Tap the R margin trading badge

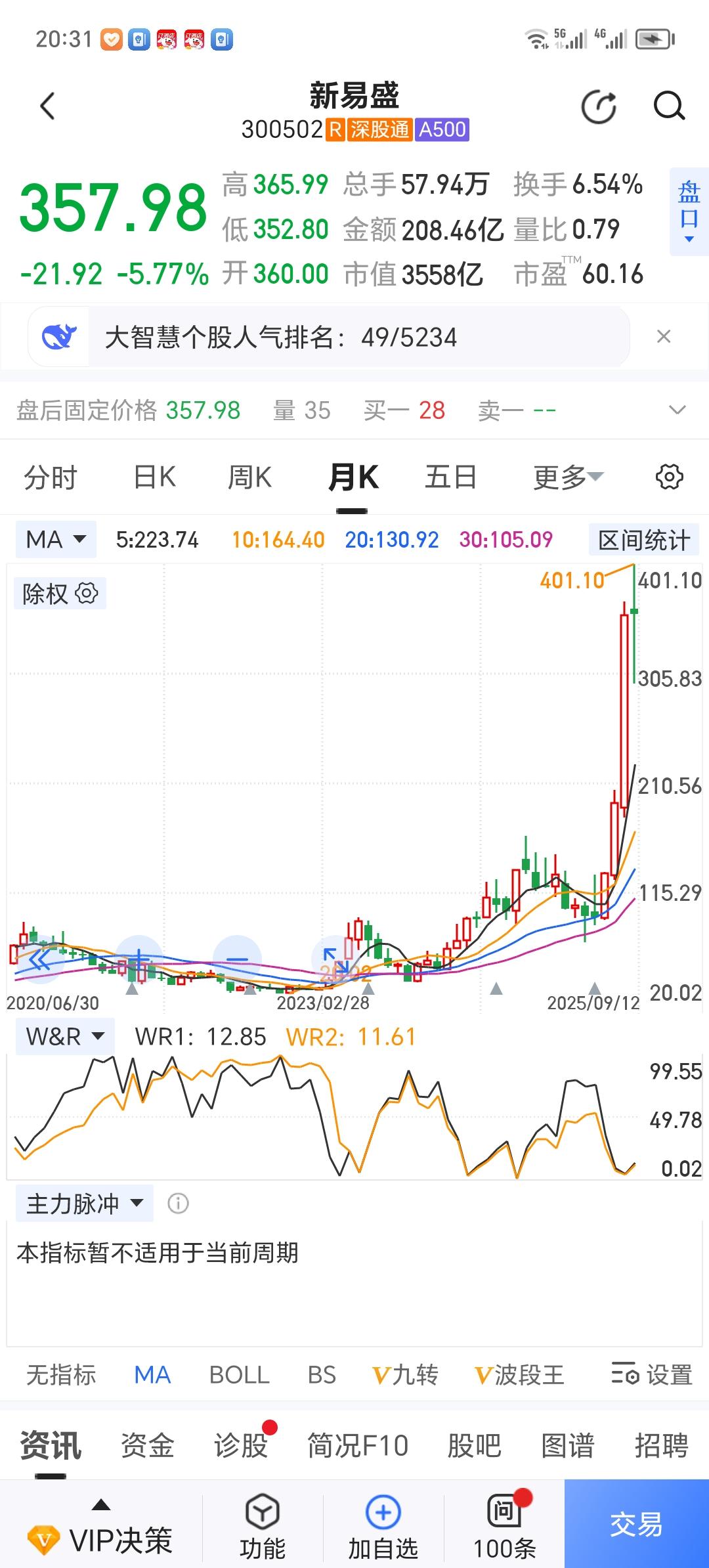point(335,129)
